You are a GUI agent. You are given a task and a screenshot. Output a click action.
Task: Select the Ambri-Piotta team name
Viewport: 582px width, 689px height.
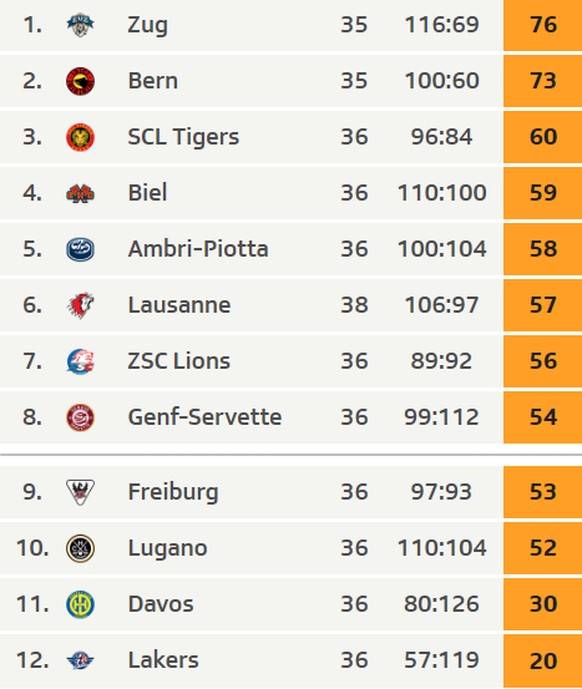point(198,249)
